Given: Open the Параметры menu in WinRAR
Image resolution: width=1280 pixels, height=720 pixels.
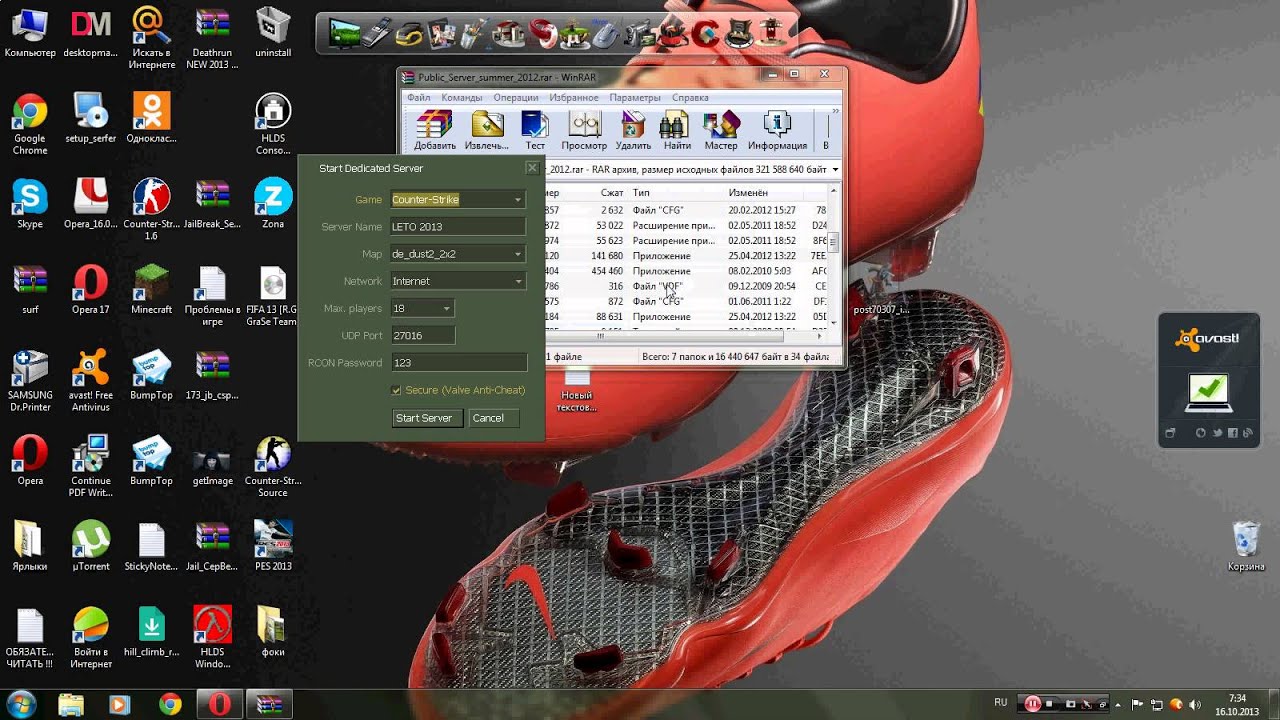Looking at the screenshot, I should 635,97.
